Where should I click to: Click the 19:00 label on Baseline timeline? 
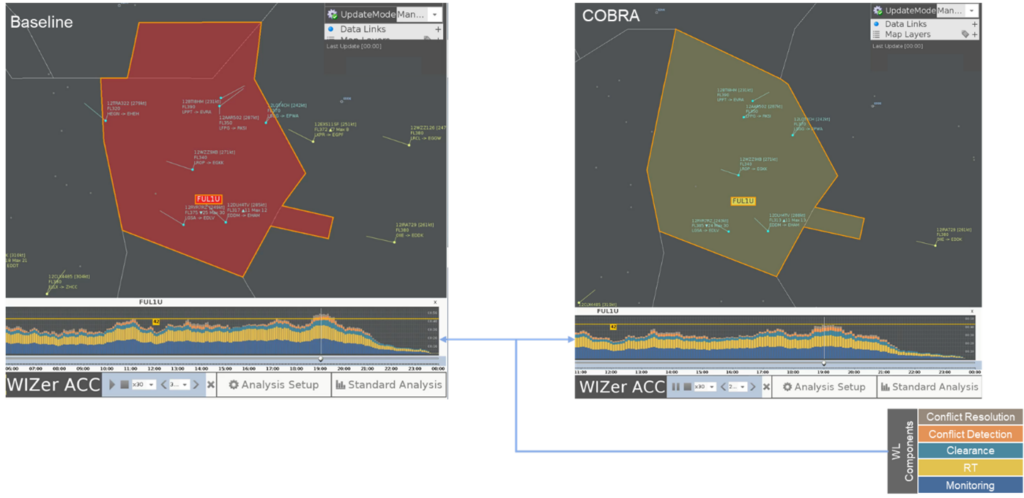tap(321, 368)
